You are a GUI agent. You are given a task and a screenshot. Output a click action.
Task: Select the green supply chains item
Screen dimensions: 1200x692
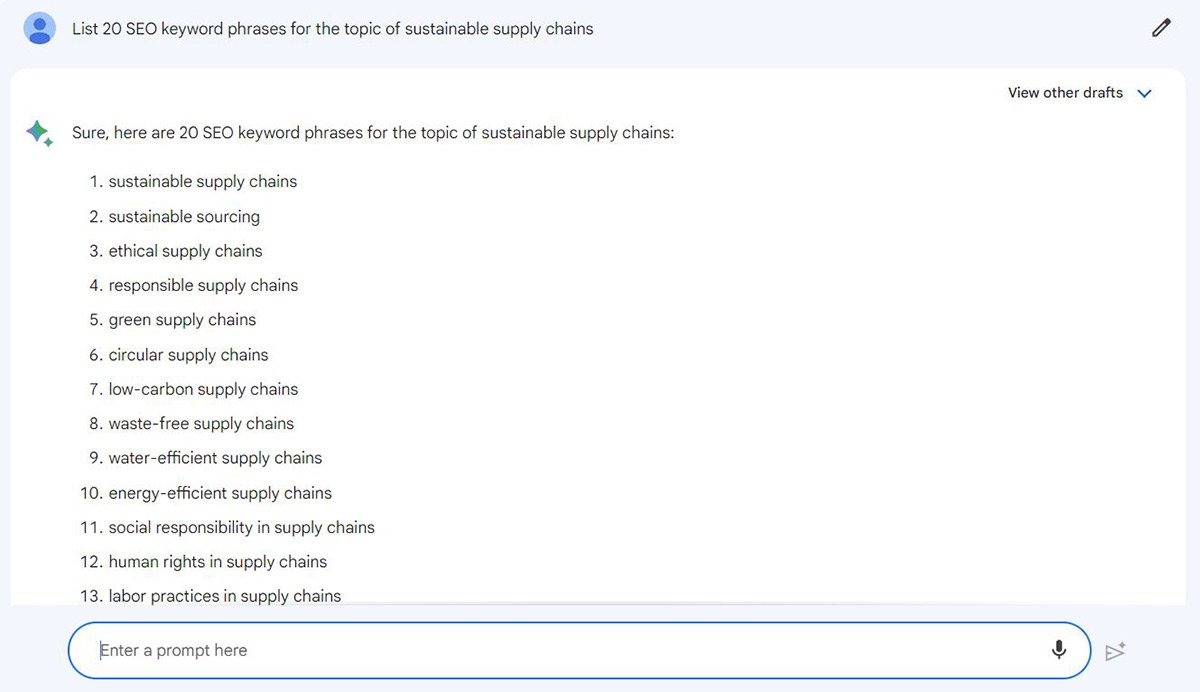pos(182,320)
